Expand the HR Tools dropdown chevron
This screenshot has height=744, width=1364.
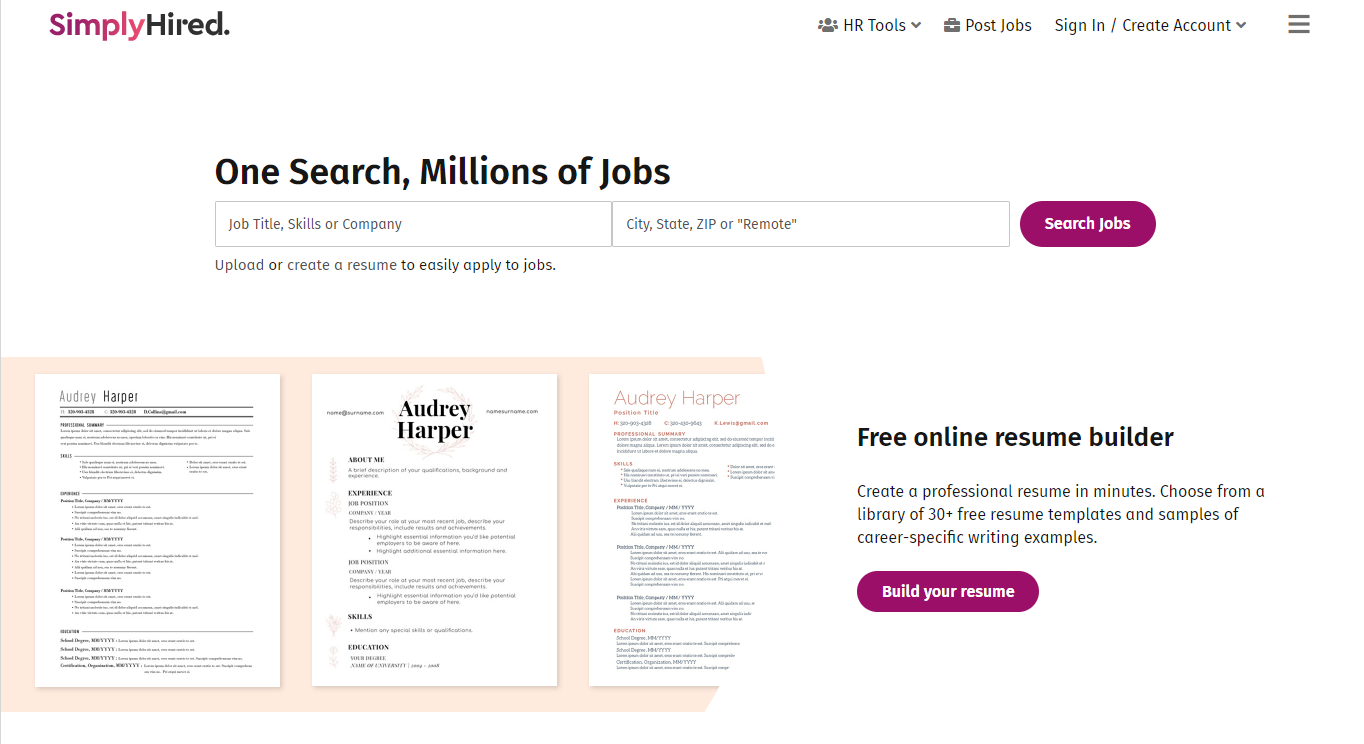tap(916, 26)
